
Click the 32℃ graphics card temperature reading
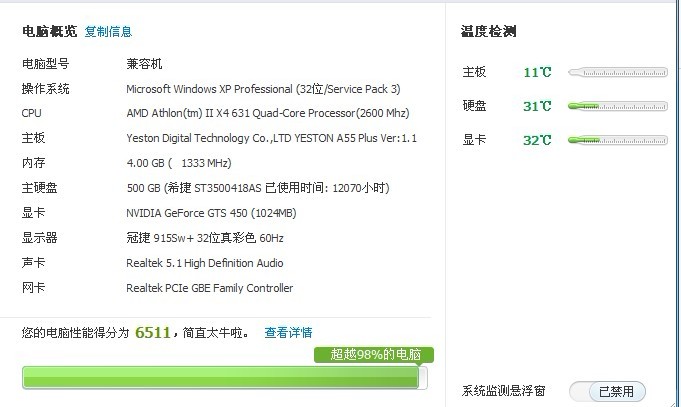537,140
